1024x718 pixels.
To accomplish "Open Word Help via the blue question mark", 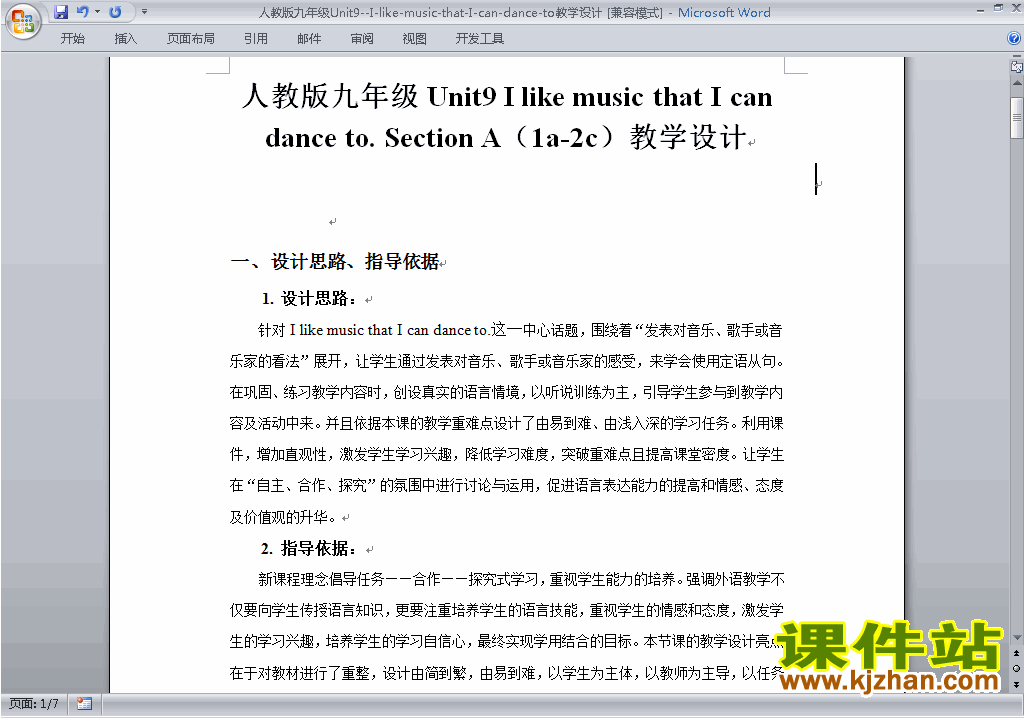I will tap(1014, 38).
